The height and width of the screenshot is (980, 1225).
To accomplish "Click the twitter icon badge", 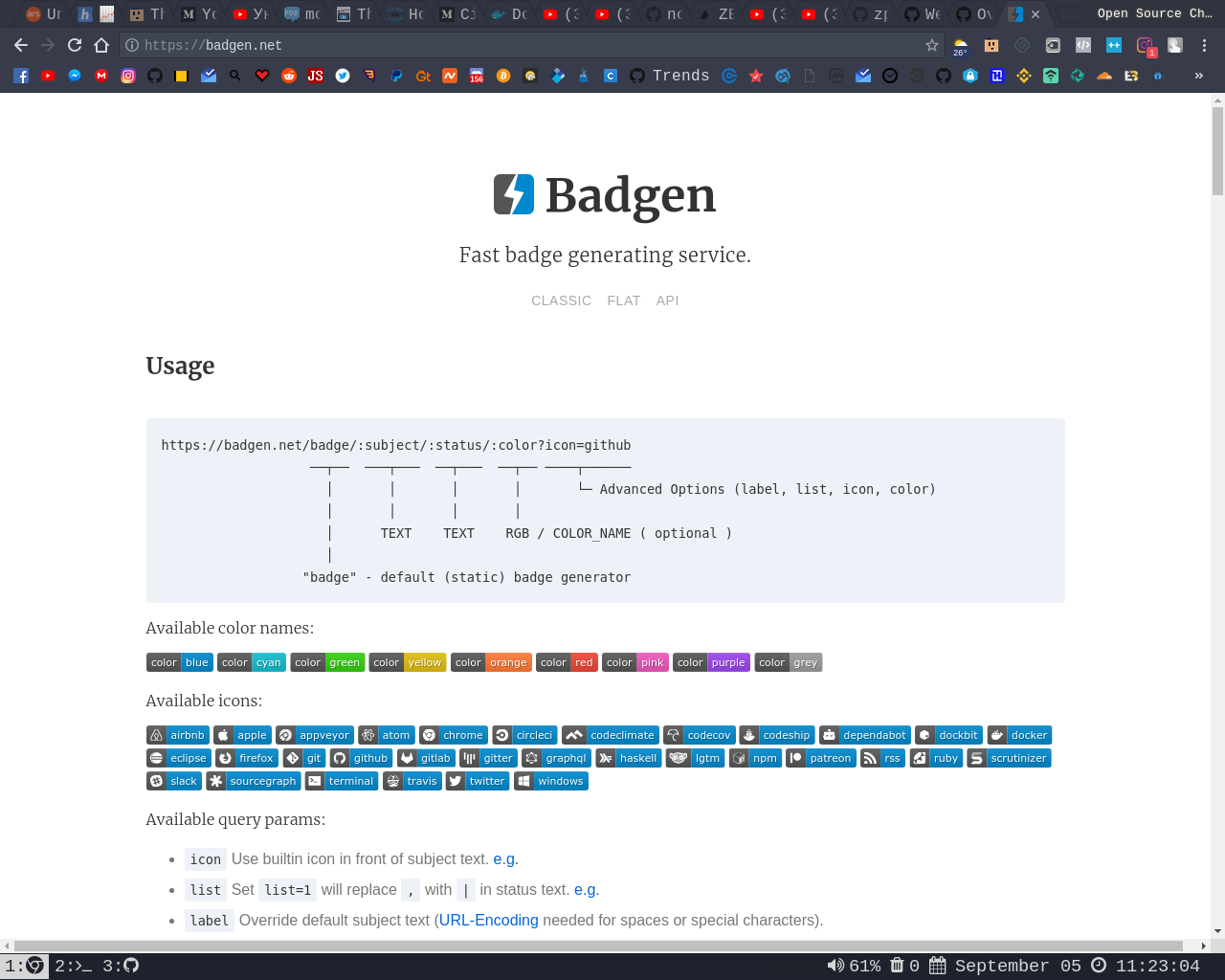I will point(478,781).
